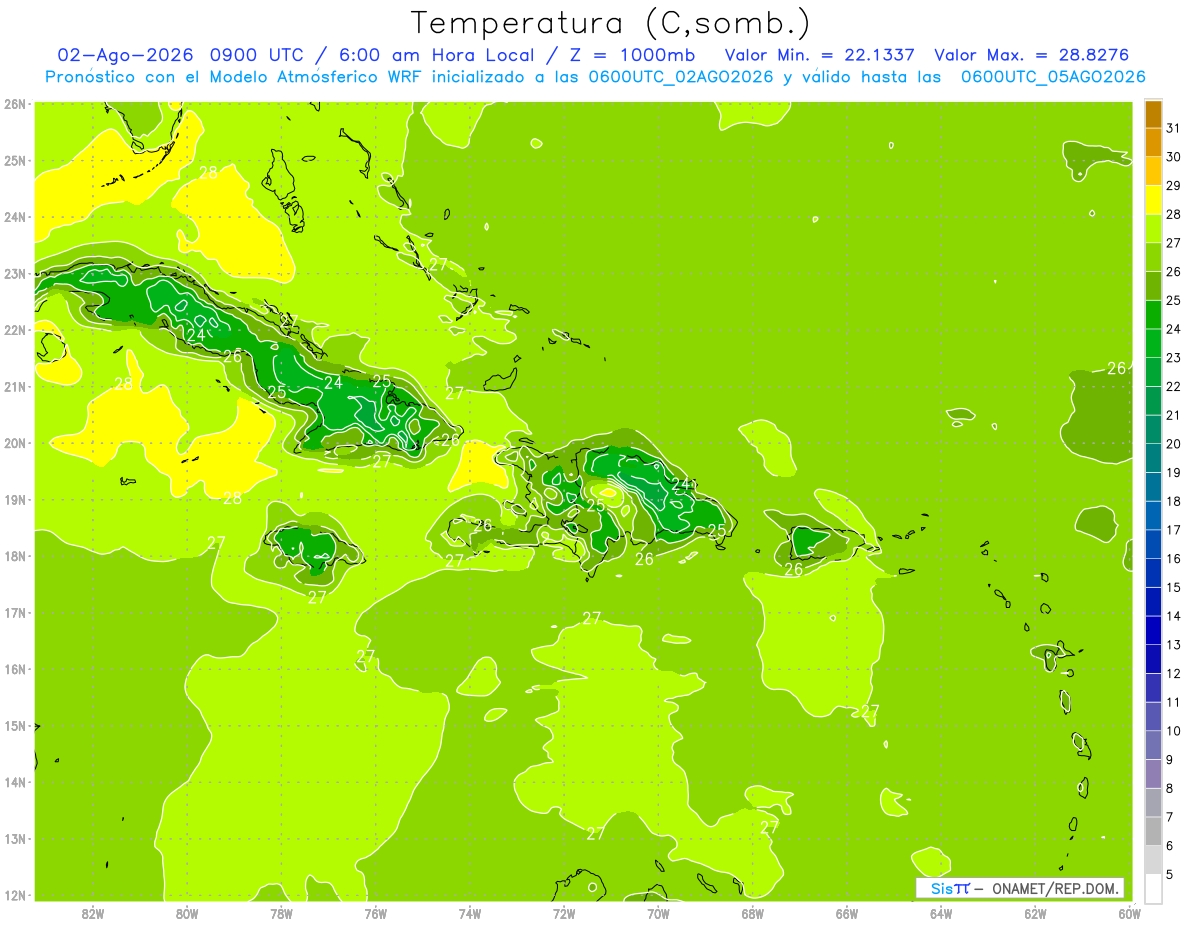
Task: Click the '19N' latitude axis label
Action: (15, 499)
